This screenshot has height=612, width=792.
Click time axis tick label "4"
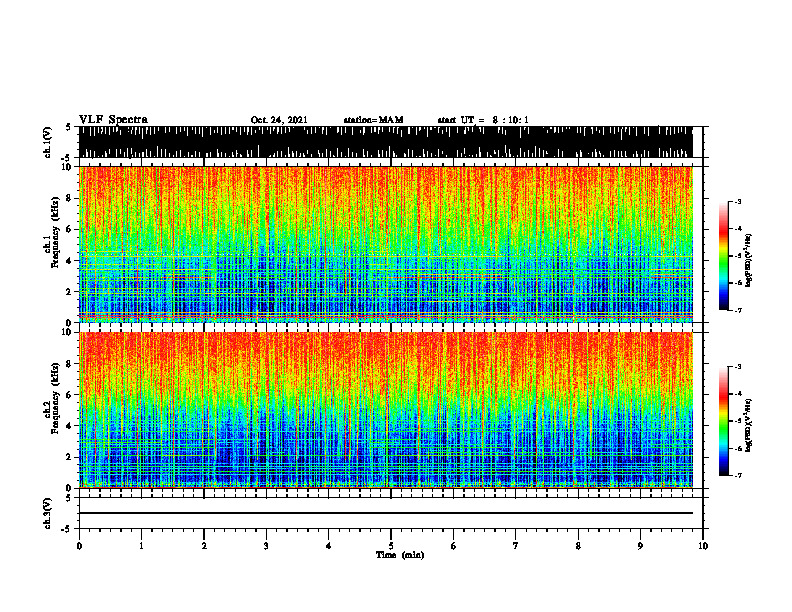point(329,546)
